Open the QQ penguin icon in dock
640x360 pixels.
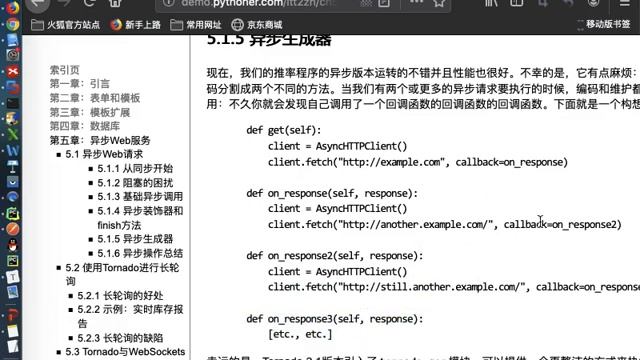click(x=13, y=245)
